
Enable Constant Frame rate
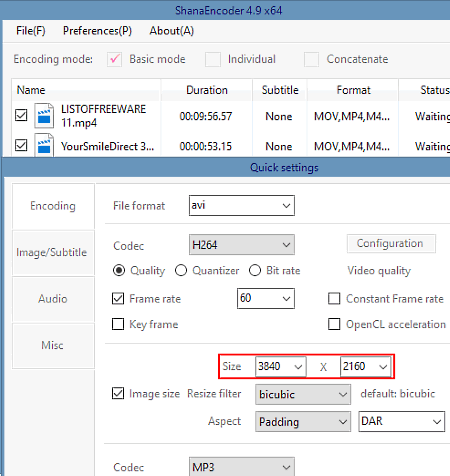point(334,299)
